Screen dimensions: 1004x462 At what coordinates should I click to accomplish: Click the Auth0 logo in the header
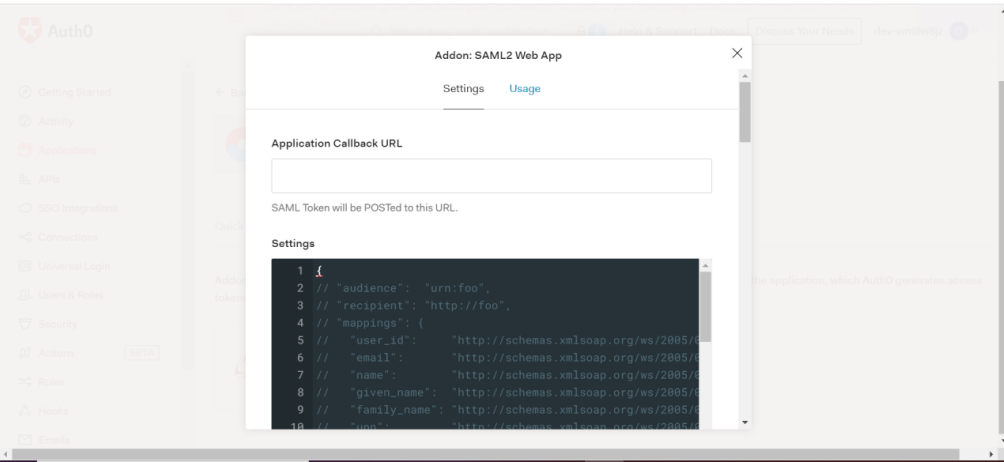point(55,30)
